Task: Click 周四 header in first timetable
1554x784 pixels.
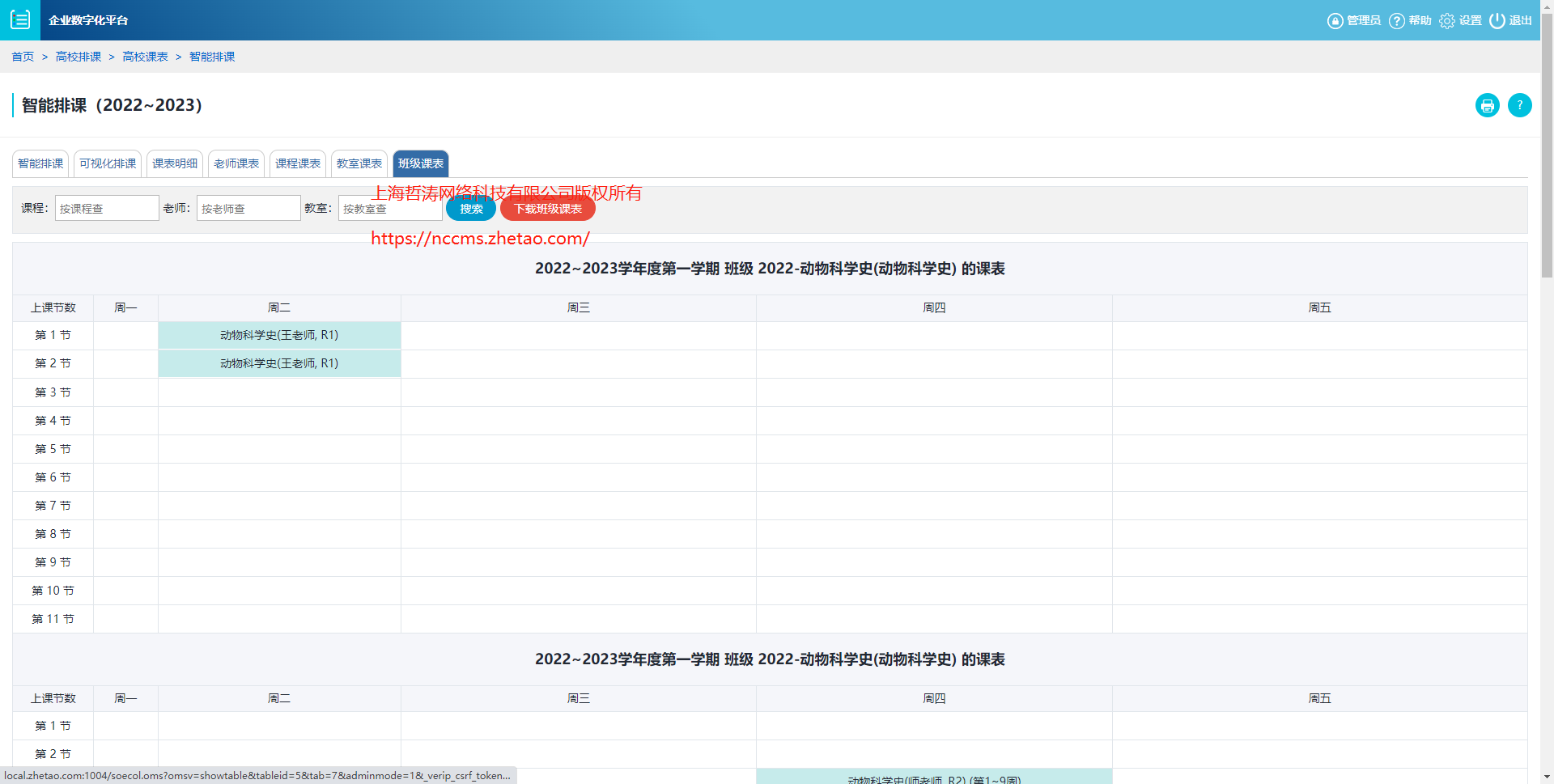Action: click(x=934, y=307)
